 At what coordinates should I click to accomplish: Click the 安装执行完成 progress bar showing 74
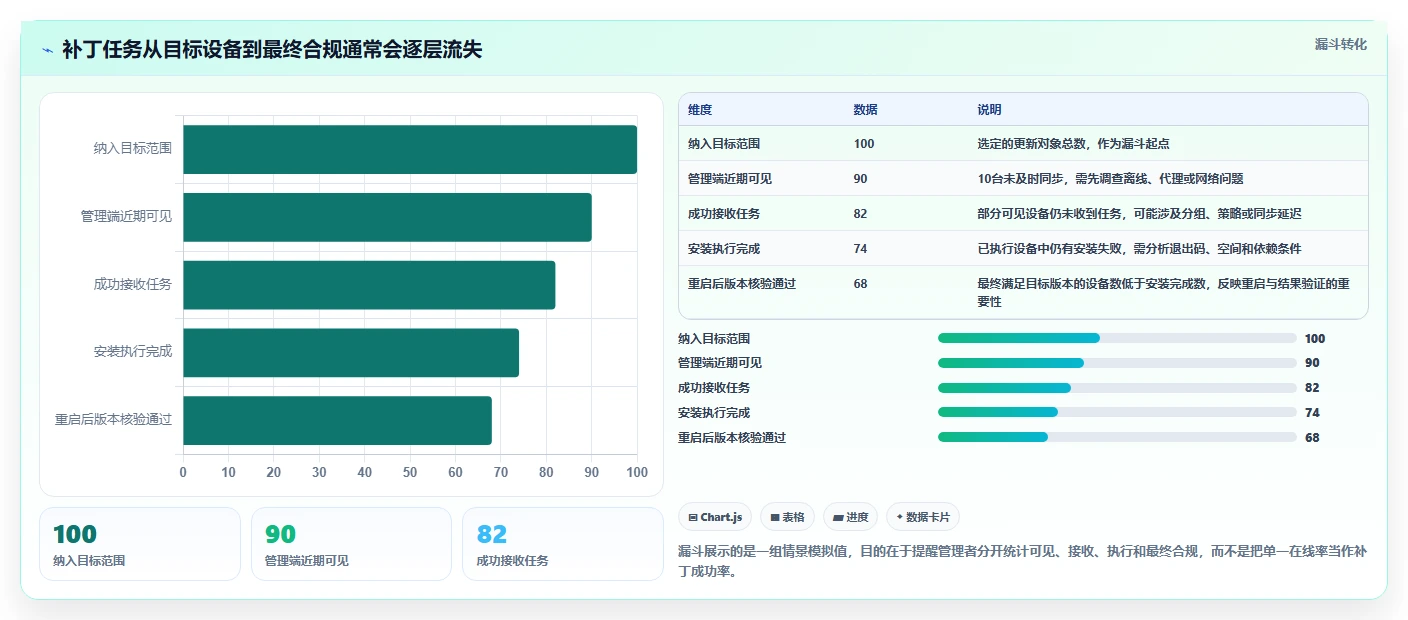pos(1117,412)
